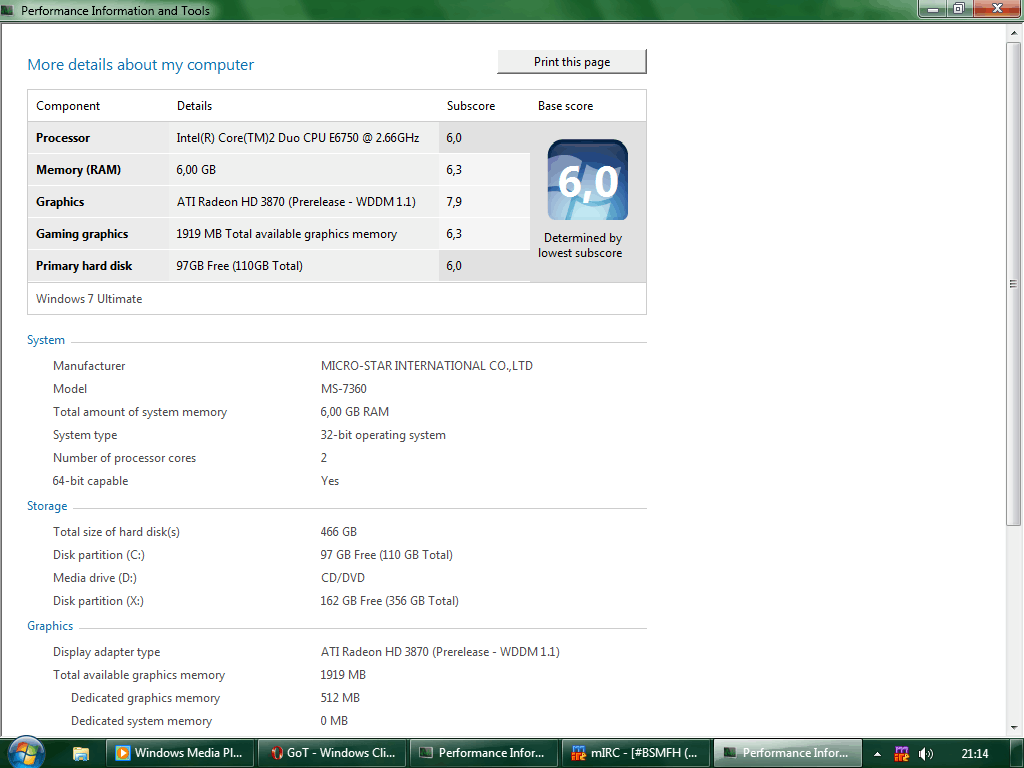Viewport: 1024px width, 768px height.
Task: Click the Number of processor cores label
Action: pyautogui.click(x=124, y=458)
